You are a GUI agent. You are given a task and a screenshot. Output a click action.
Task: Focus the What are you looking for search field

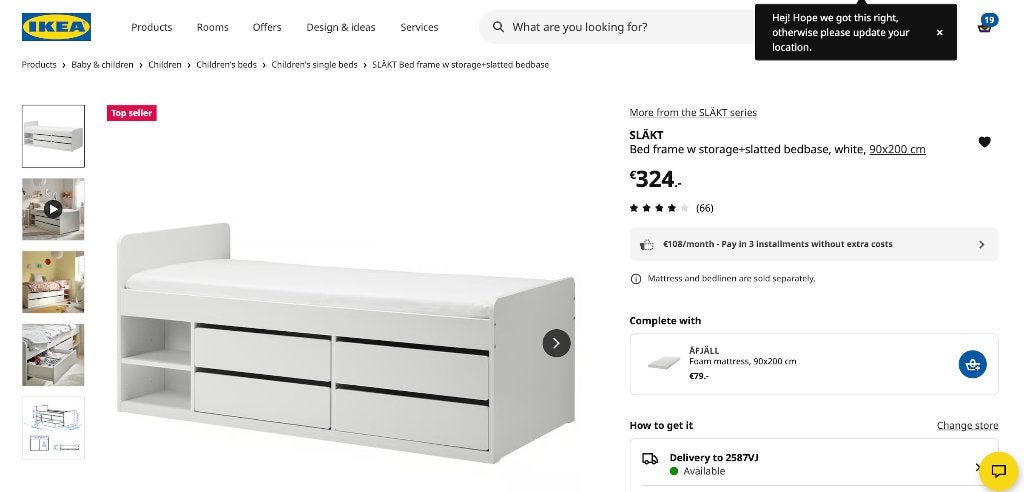click(627, 27)
